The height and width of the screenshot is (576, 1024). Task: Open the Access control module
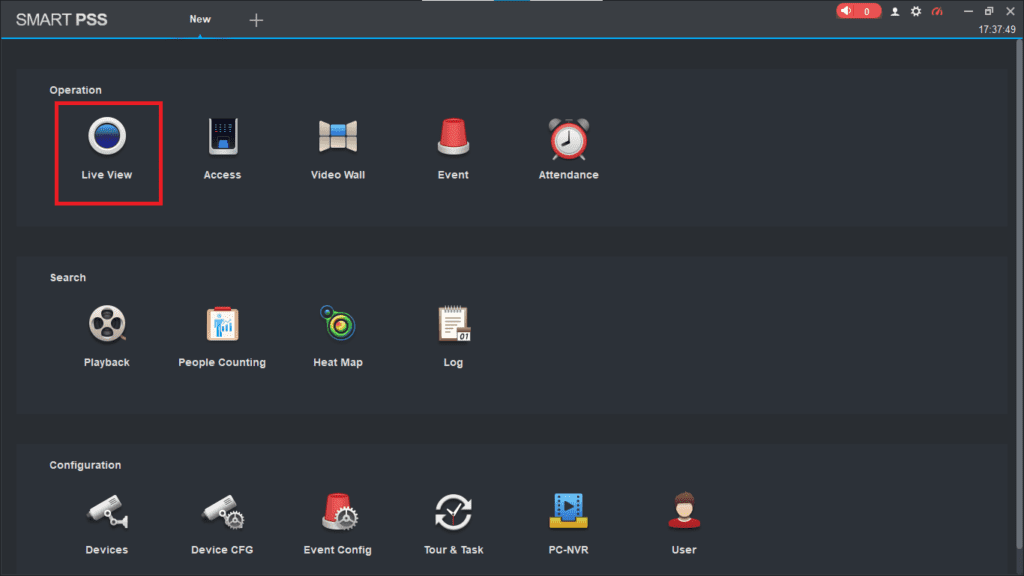click(222, 138)
